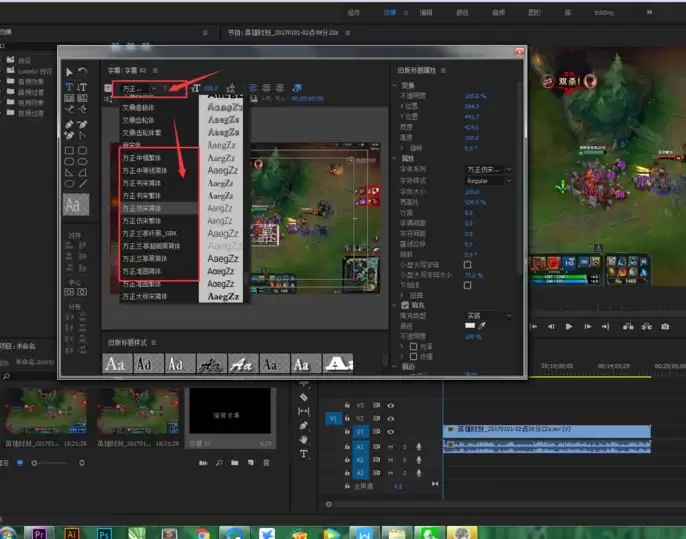This screenshot has width=686, height=539.
Task: Select the Type tool in title toolbar
Action: 69,87
